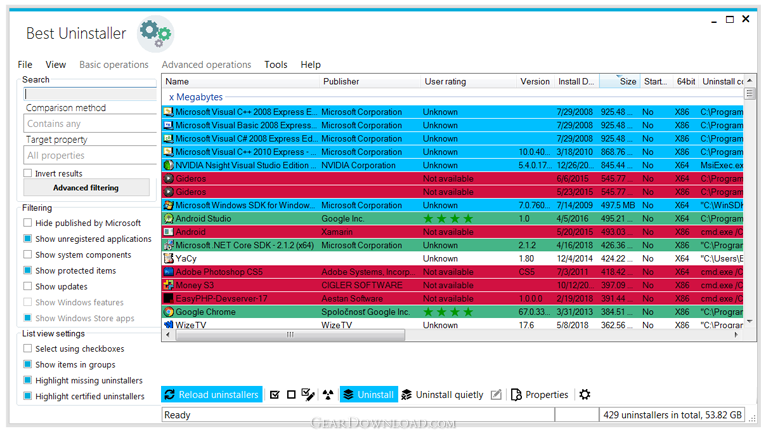Click the Xamarin Android row icon
Image resolution: width=766 pixels, height=431 pixels.
pos(169,232)
